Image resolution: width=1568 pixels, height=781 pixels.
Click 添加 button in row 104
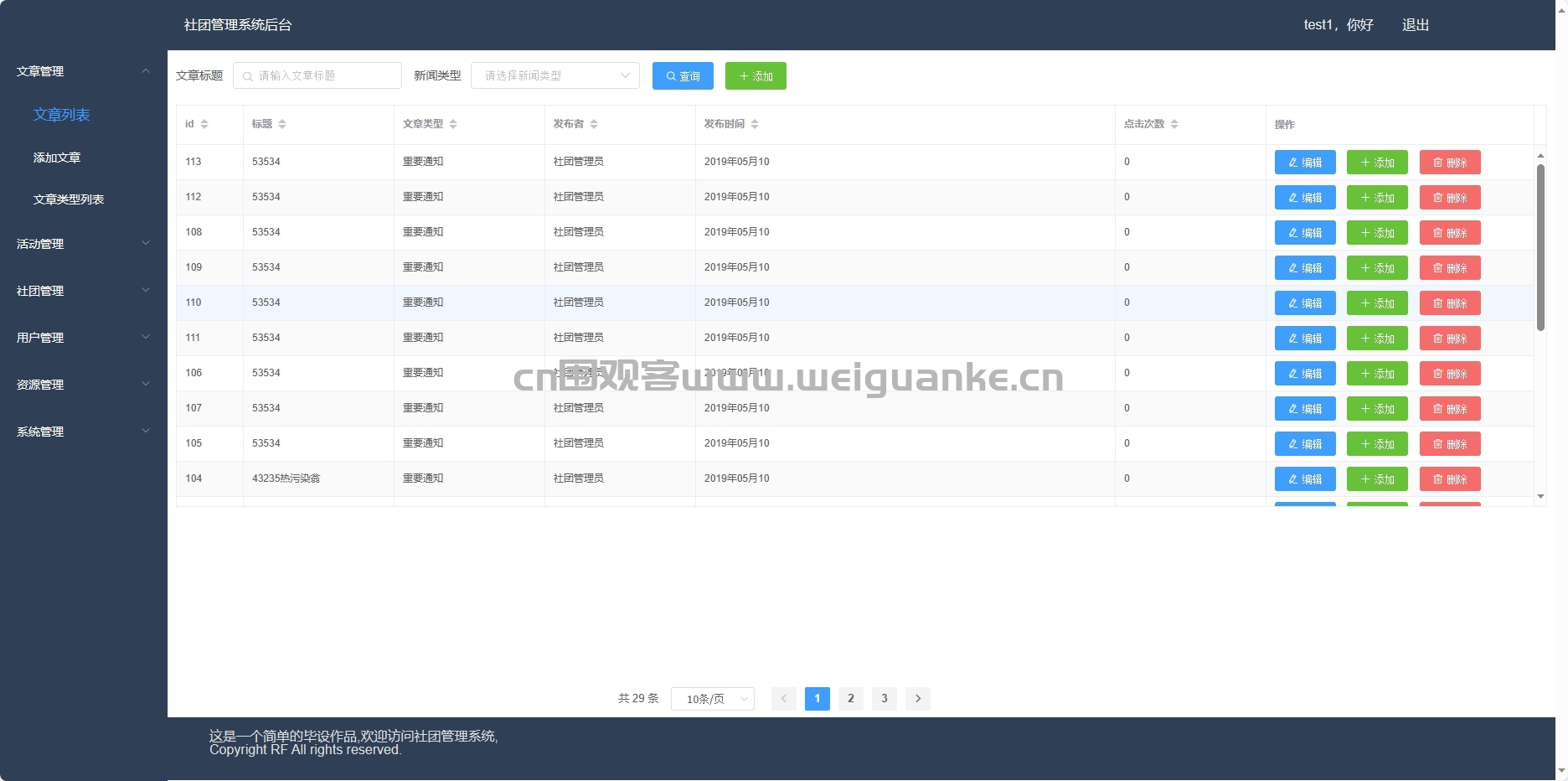[1377, 479]
